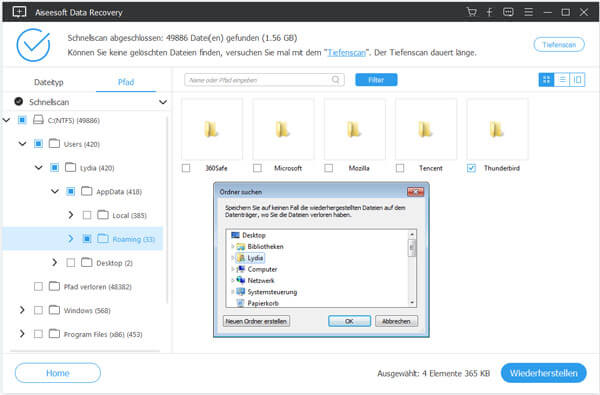Click Abbrechen in folder dialog

396,321
